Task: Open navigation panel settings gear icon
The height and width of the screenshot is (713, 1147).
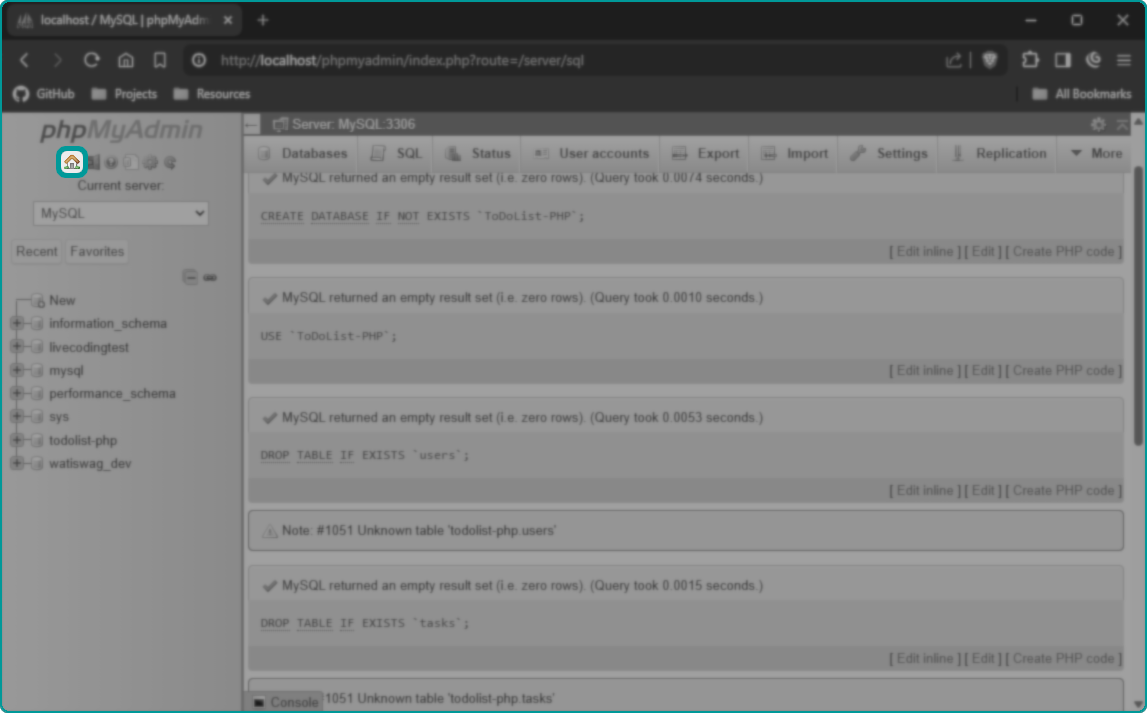Action: [151, 162]
